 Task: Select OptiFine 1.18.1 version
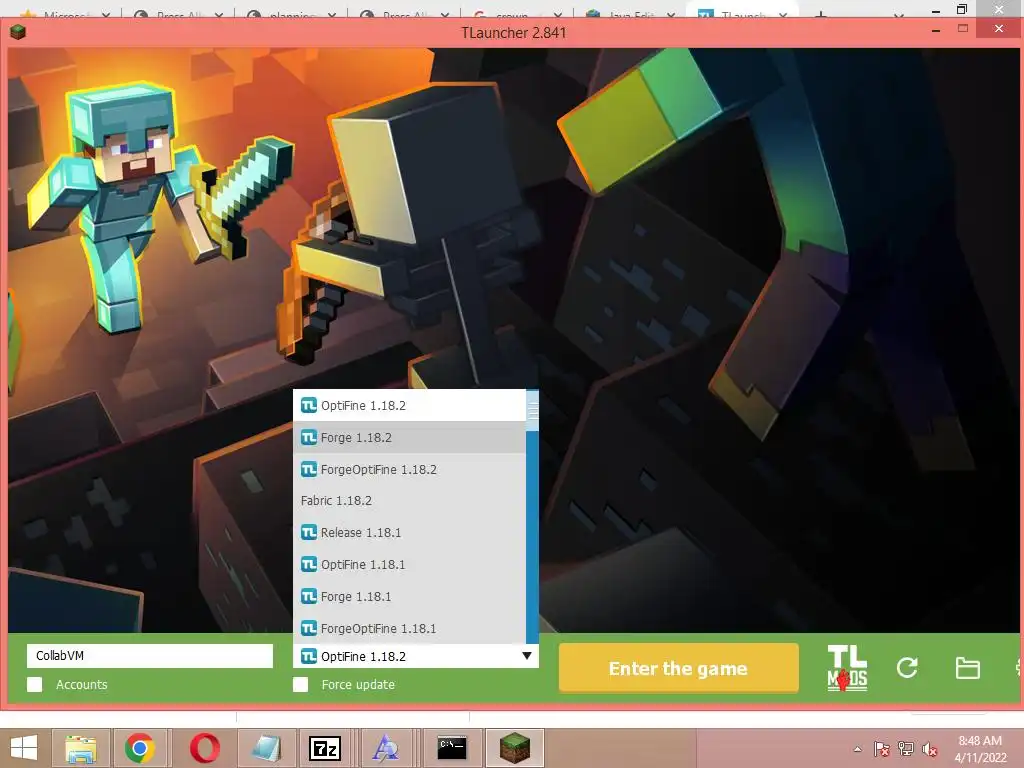tap(409, 565)
